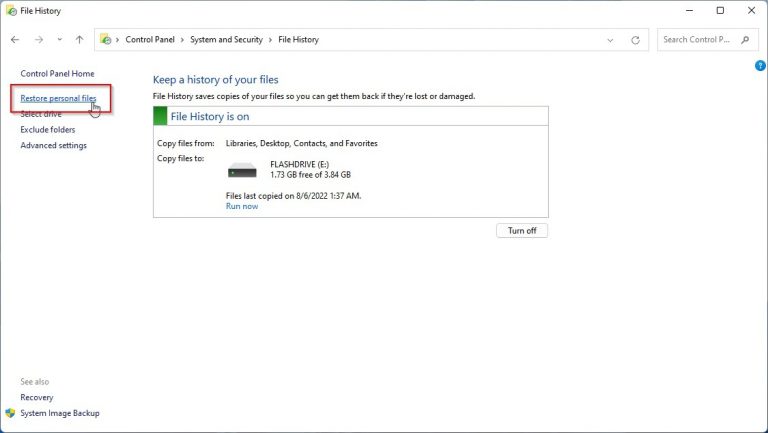Open Exclude folders link
Viewport: 768px width, 433px height.
coord(47,130)
